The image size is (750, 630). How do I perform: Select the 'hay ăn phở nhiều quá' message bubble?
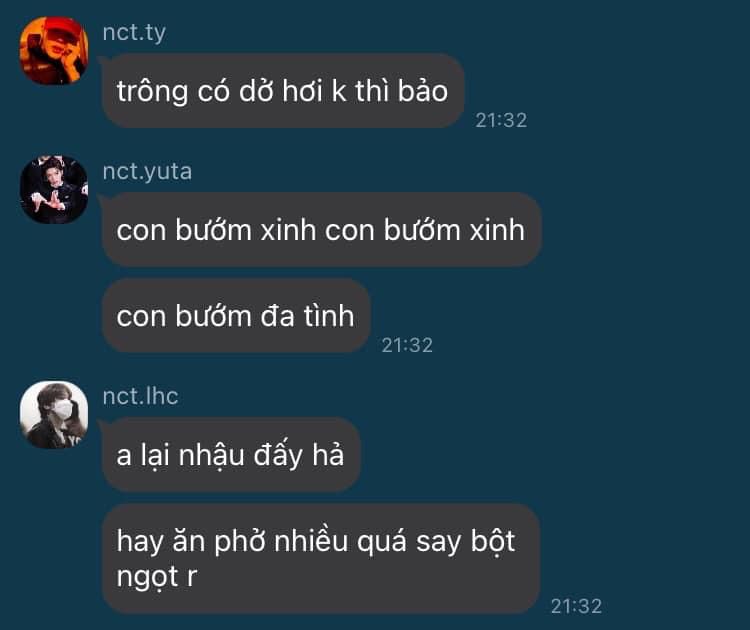click(x=320, y=558)
